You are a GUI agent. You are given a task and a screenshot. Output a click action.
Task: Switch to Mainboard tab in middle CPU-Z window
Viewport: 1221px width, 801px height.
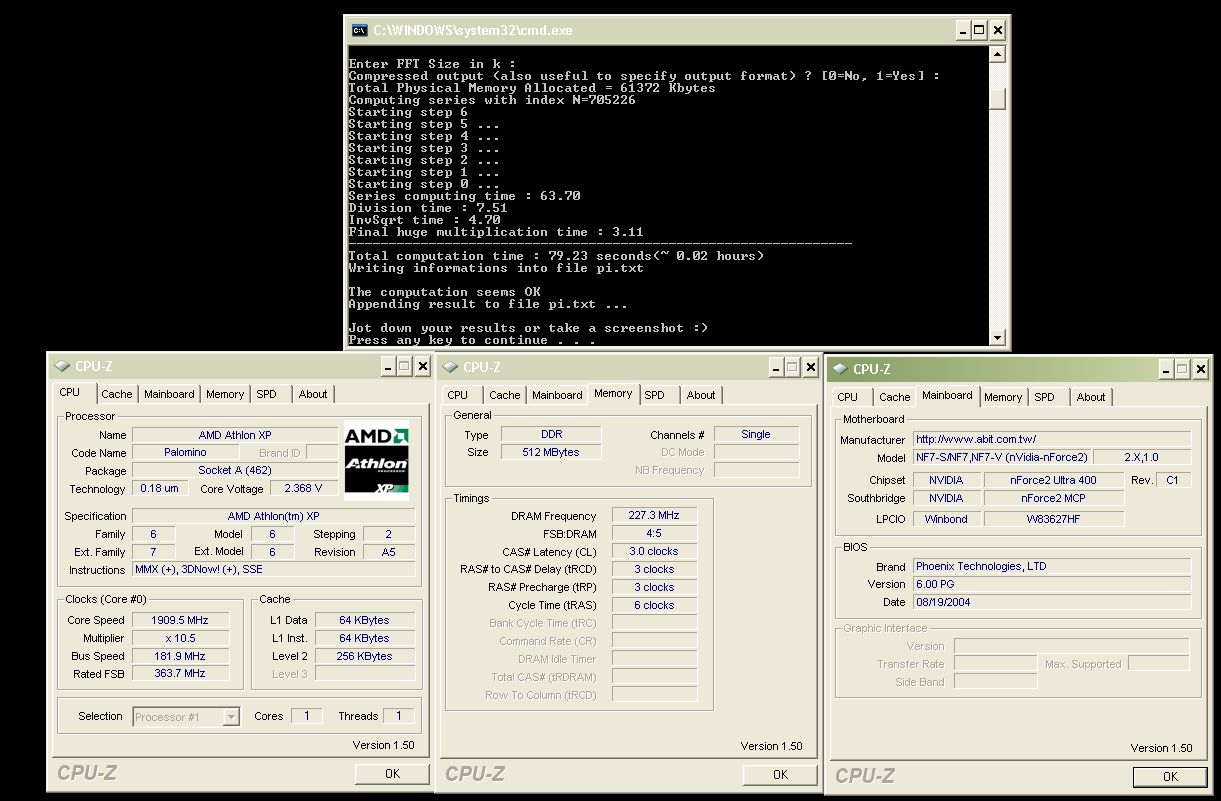[x=557, y=395]
